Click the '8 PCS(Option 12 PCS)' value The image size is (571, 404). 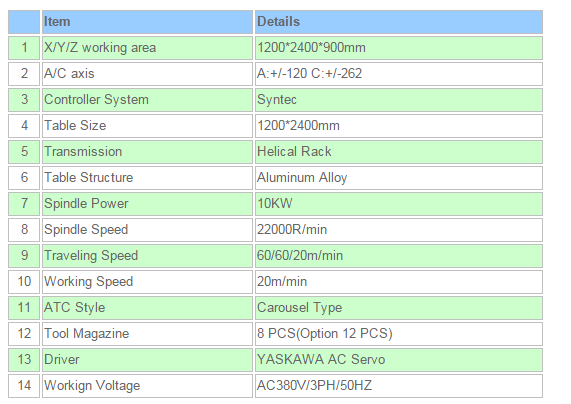399,334
